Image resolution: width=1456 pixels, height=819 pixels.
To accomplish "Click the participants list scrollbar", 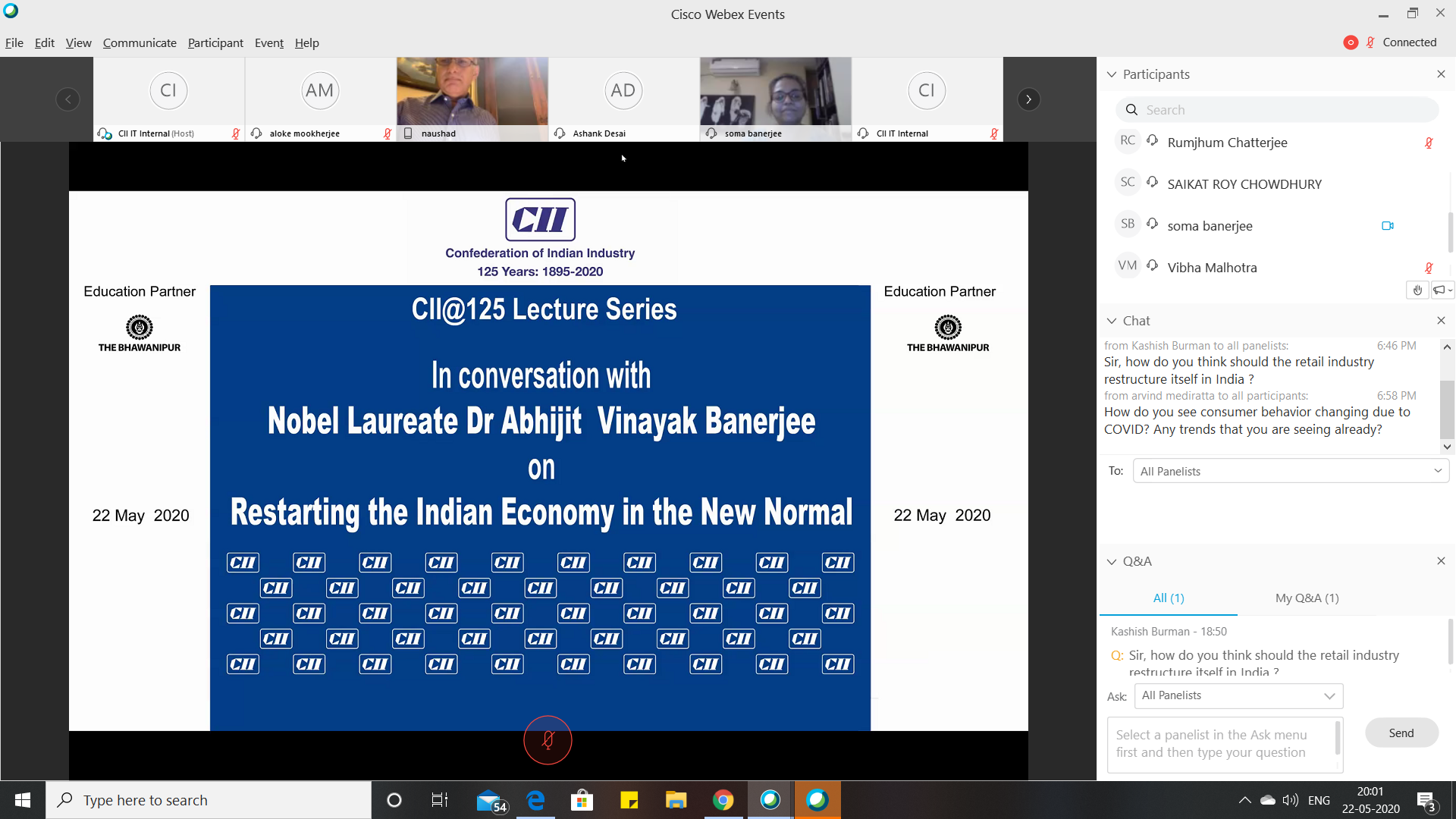I will (1451, 231).
